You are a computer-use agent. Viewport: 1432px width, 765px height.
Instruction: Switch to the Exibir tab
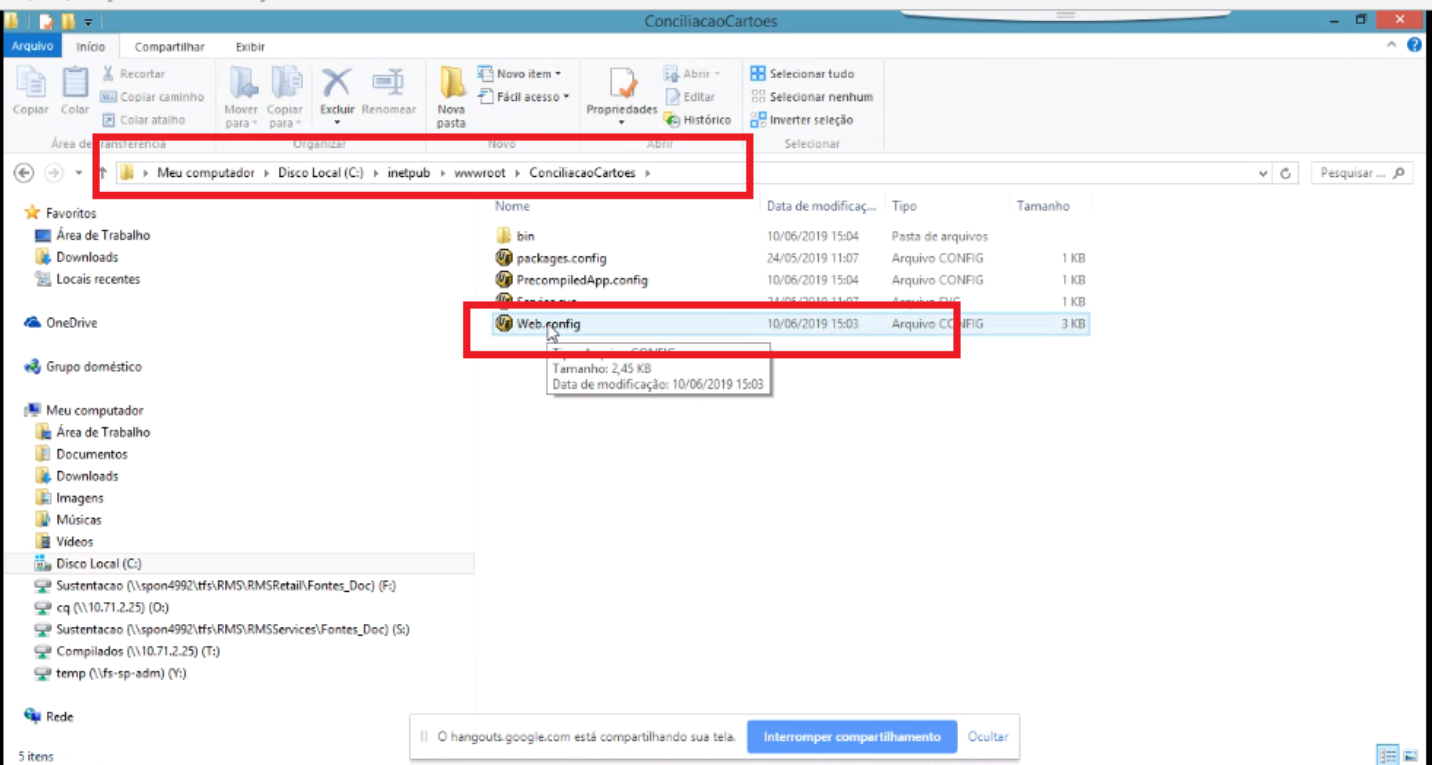(x=250, y=47)
